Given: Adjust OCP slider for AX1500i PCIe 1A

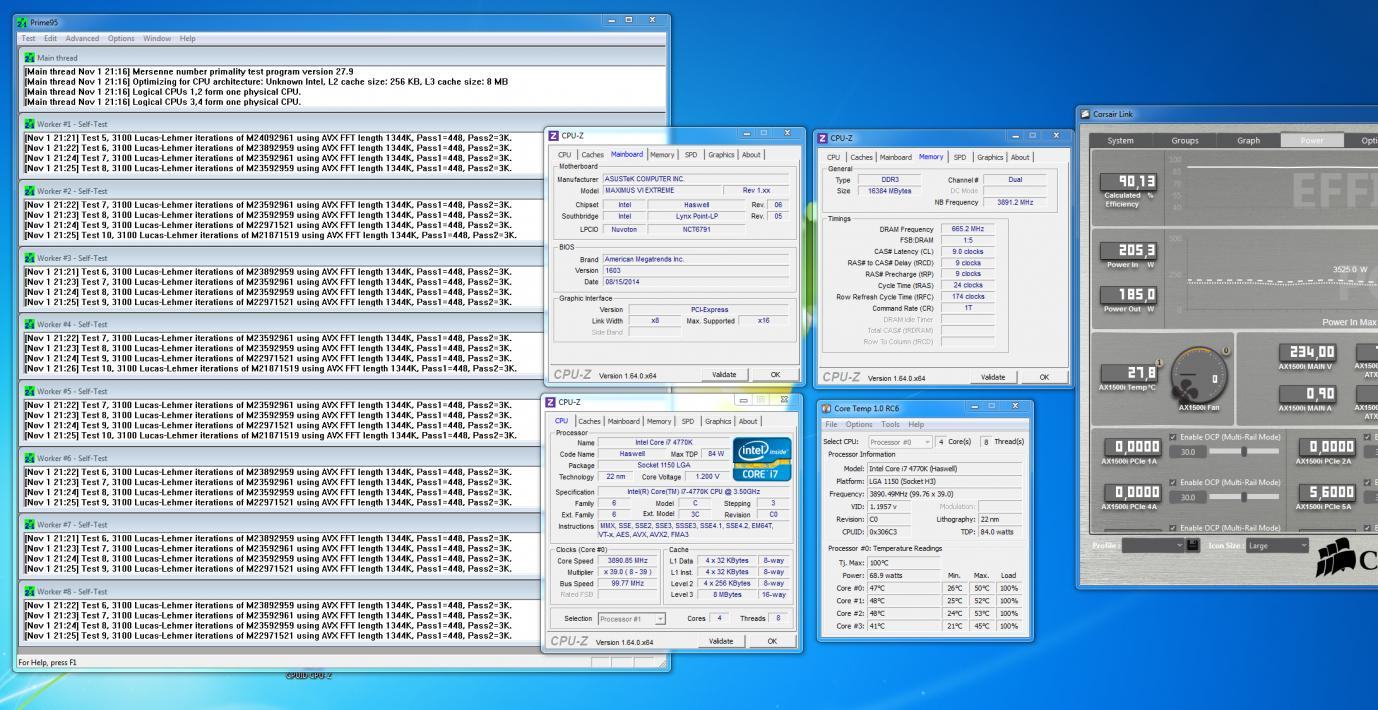Looking at the screenshot, I should [x=1243, y=451].
